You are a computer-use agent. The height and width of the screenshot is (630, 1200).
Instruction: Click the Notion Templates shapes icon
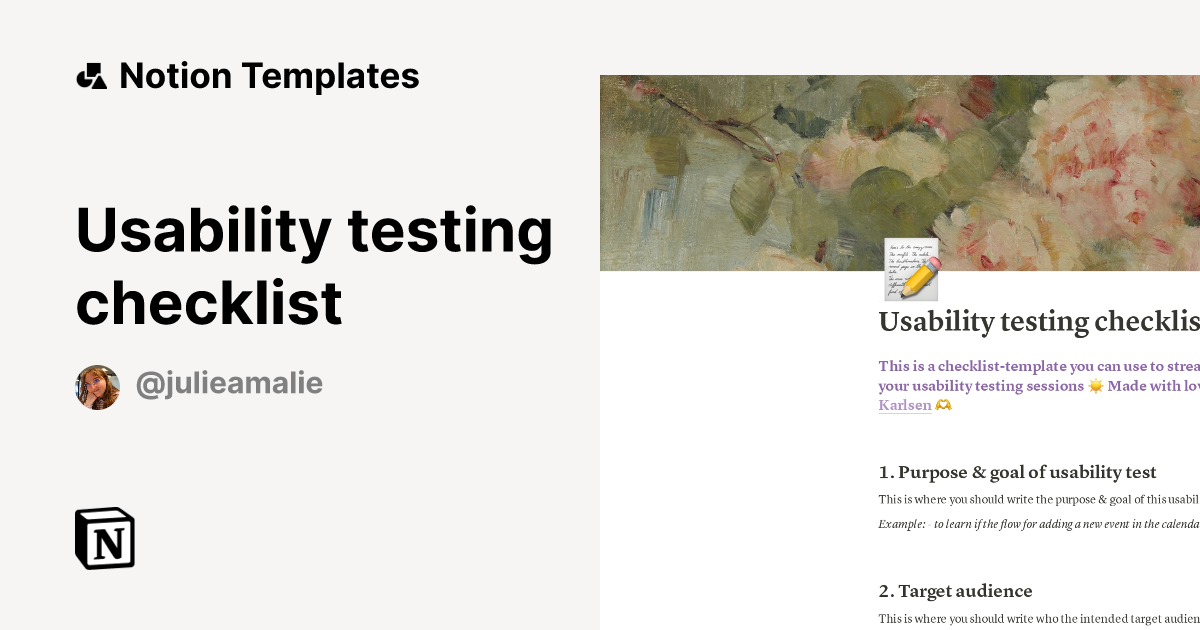pos(91,76)
